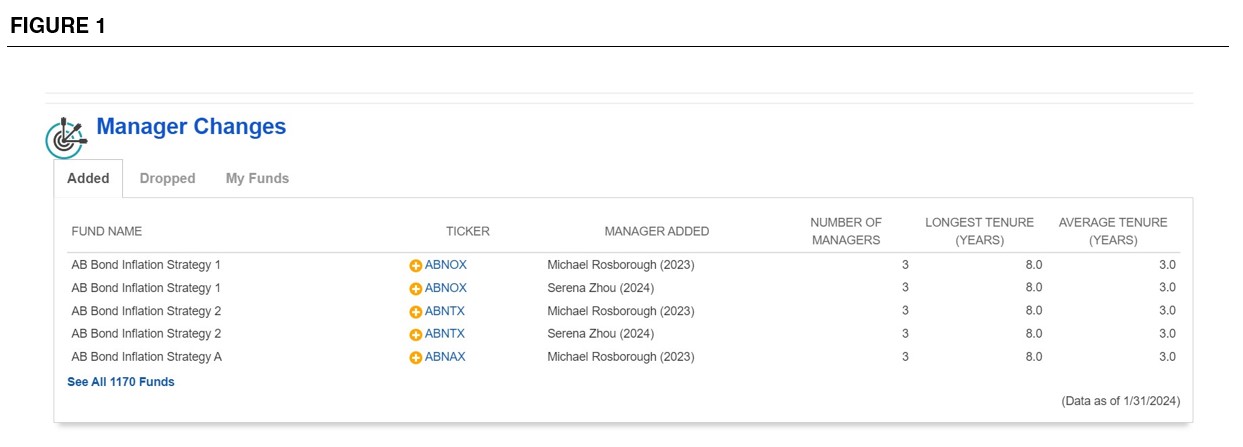Click the Data as of 1/31/2024 note

(x=1121, y=401)
